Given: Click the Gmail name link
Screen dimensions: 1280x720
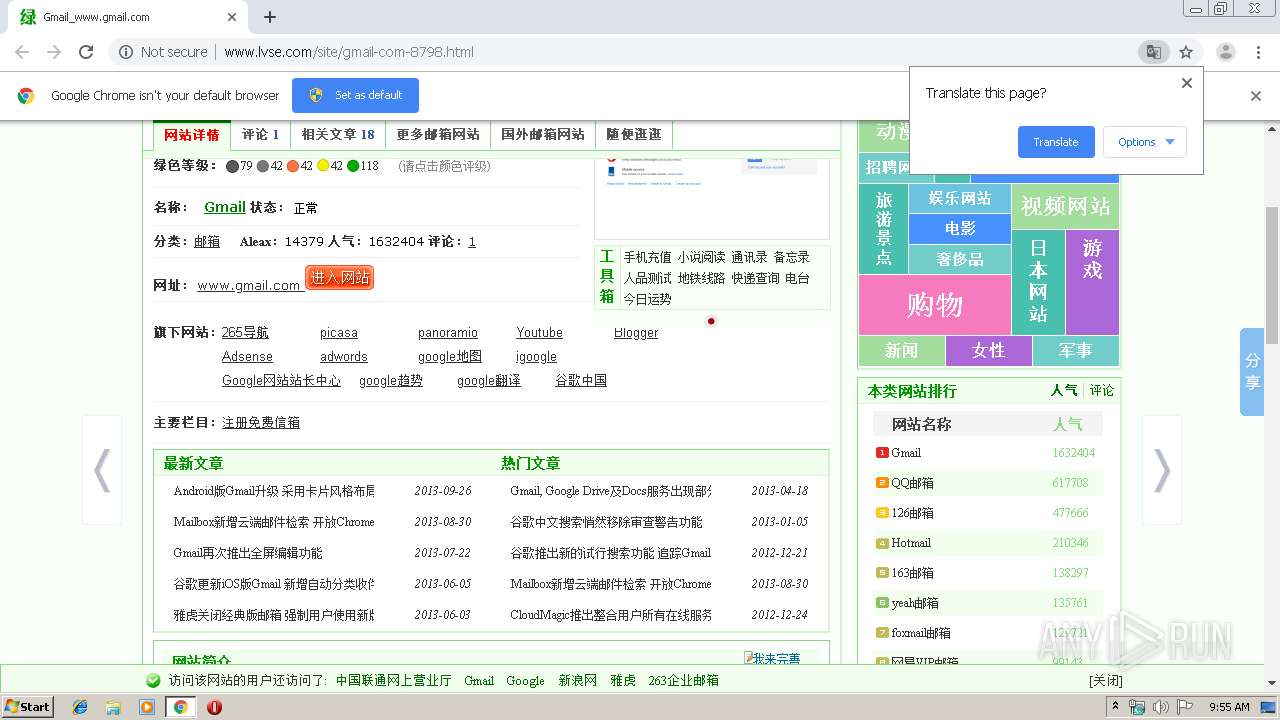Looking at the screenshot, I should coord(225,207).
